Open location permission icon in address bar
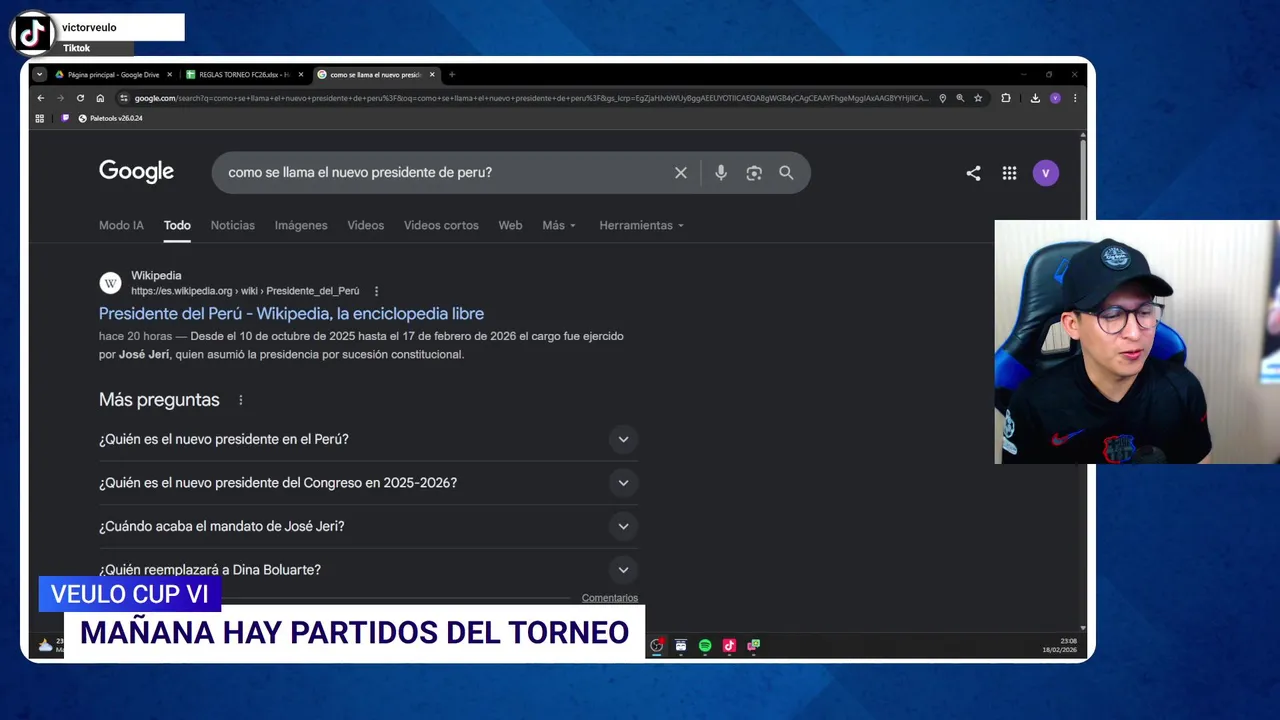Viewport: 1280px width, 720px height. tap(942, 98)
